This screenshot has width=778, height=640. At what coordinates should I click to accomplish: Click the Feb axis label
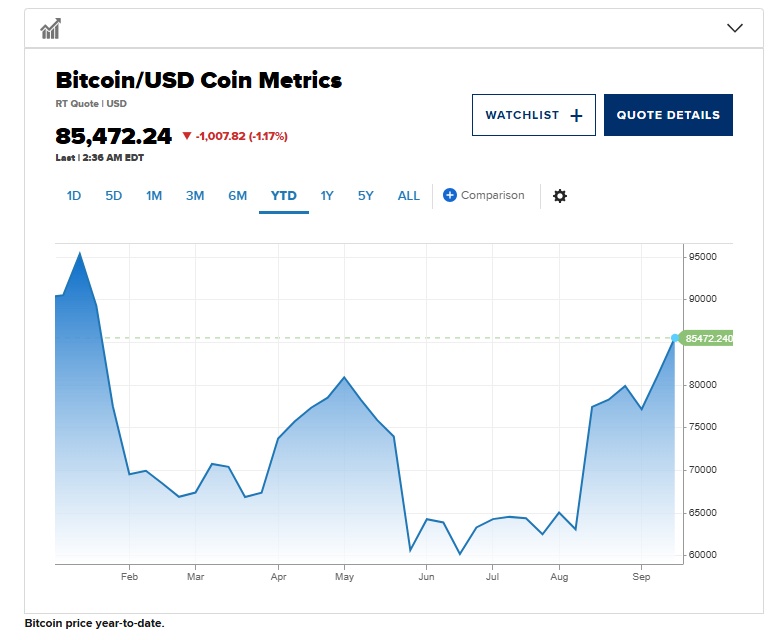(x=130, y=576)
